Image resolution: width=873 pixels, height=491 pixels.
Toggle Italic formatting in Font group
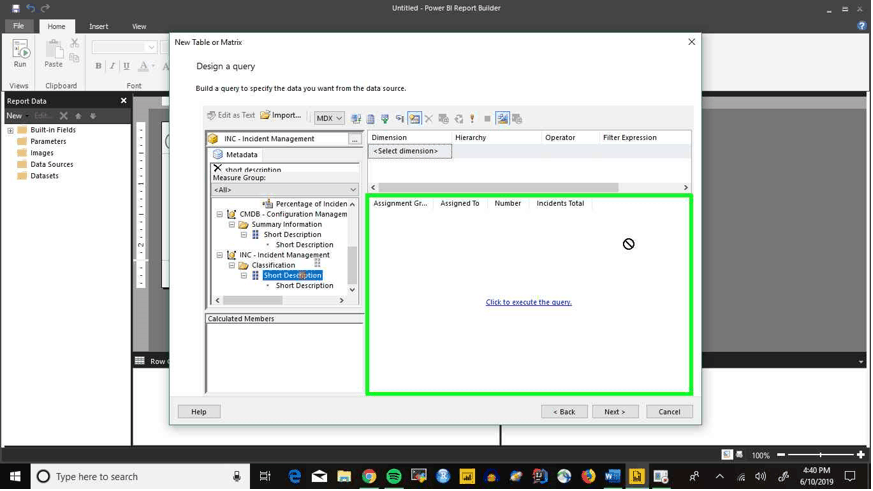[112, 66]
